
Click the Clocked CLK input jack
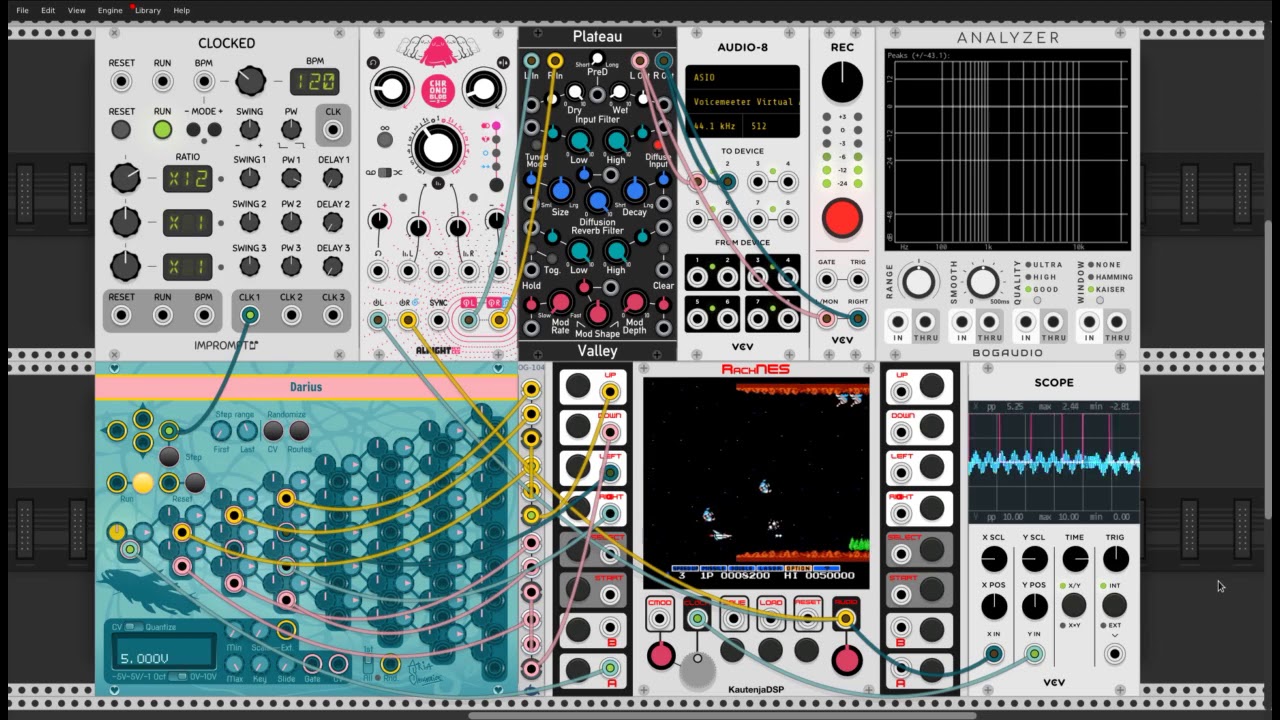333,129
